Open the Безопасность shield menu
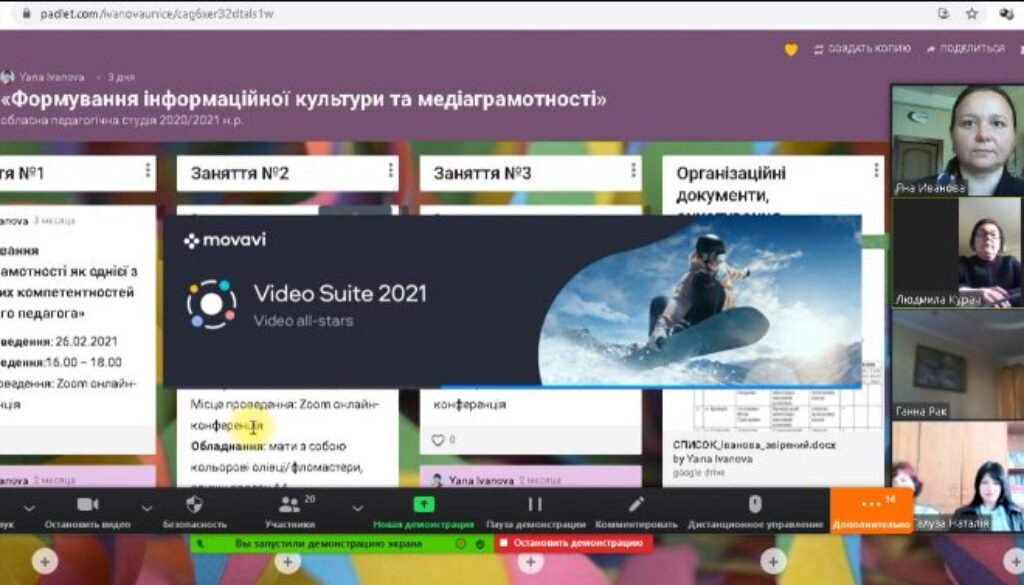1024x585 pixels. point(194,511)
